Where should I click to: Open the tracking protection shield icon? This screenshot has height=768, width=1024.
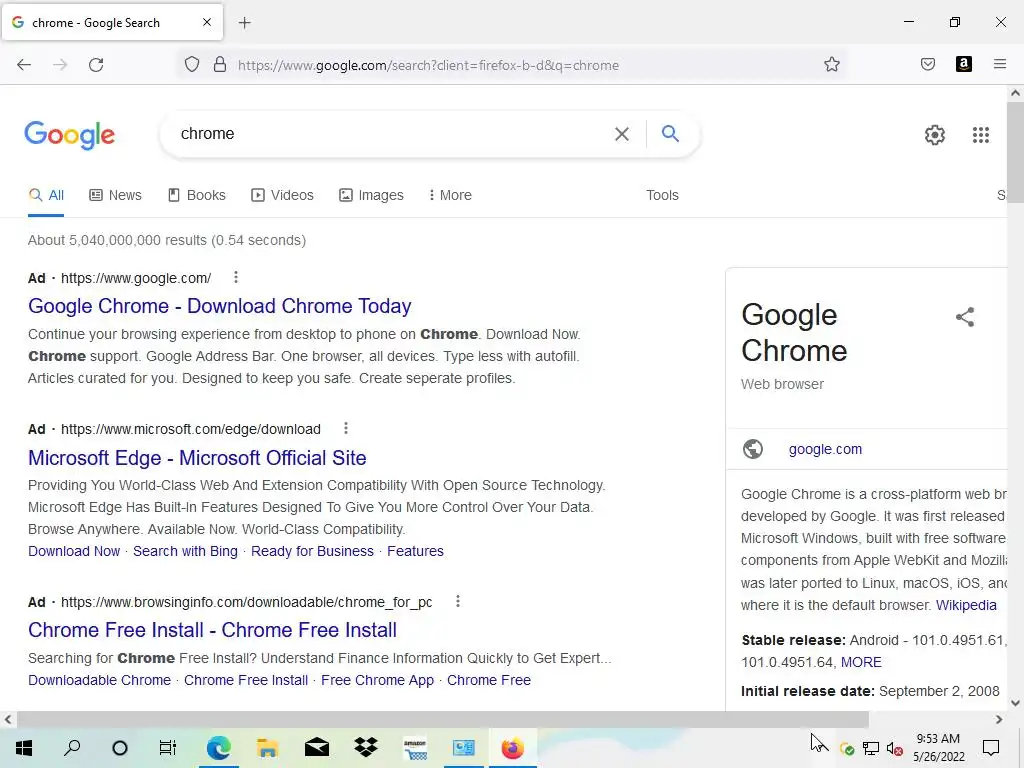pyautogui.click(x=191, y=64)
